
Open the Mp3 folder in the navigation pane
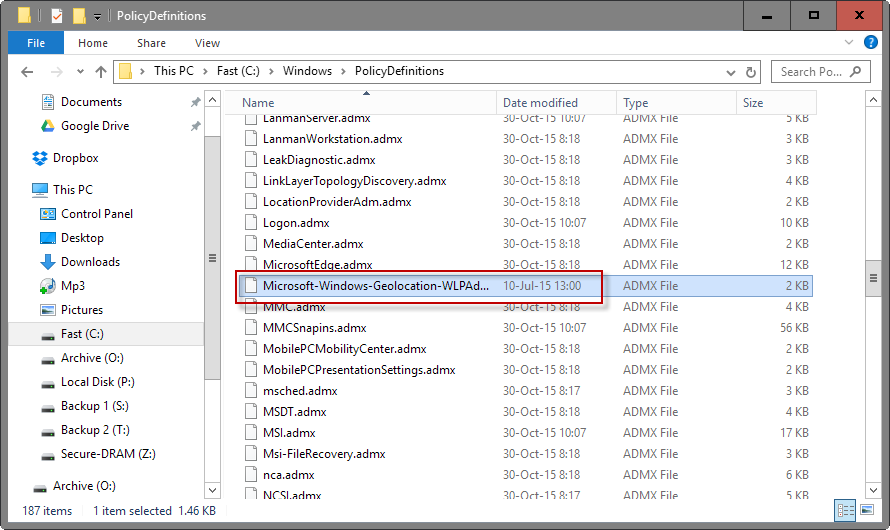point(73,285)
